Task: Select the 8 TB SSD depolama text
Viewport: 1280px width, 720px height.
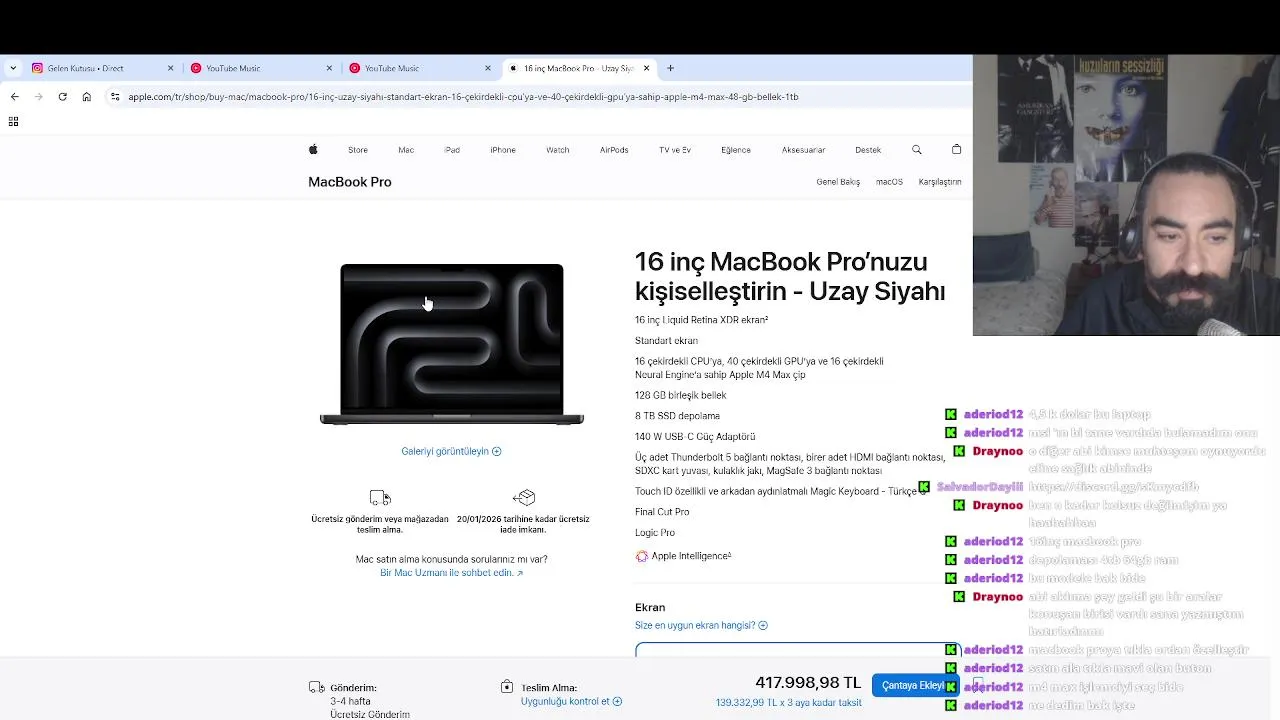Action: pos(677,416)
